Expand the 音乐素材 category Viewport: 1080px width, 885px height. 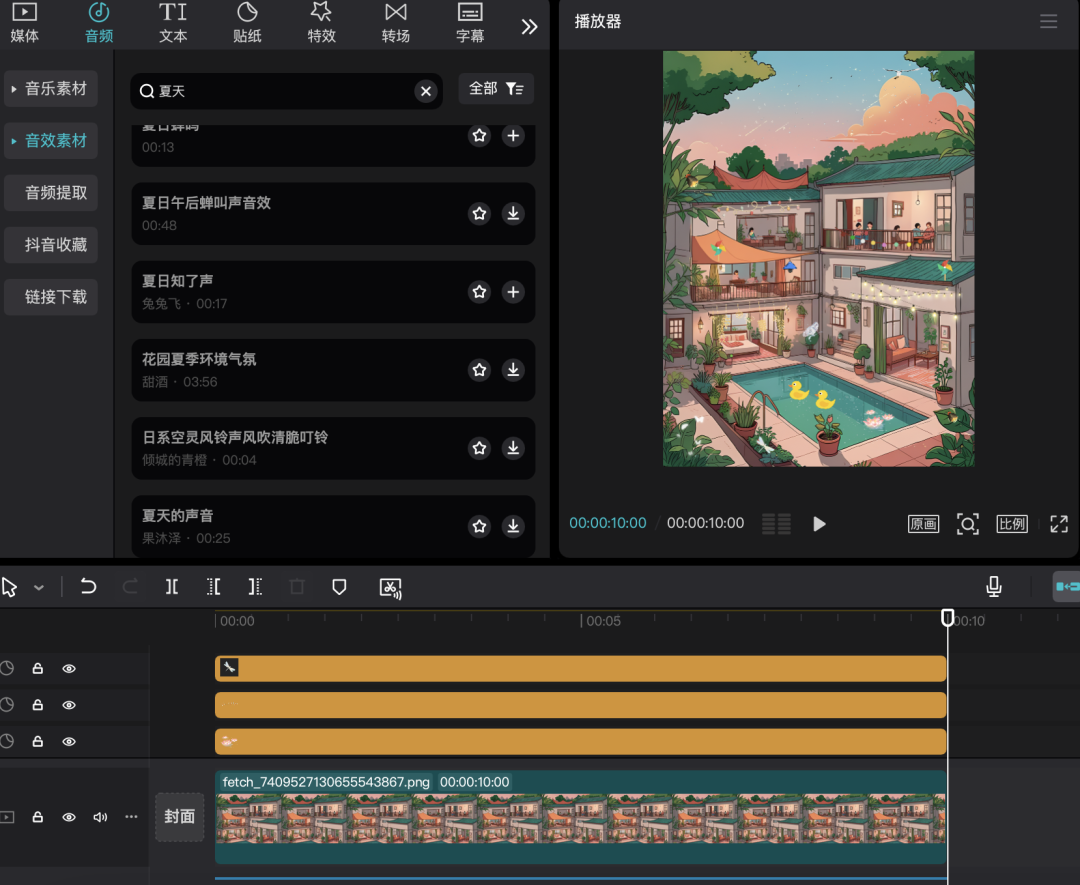tap(49, 89)
